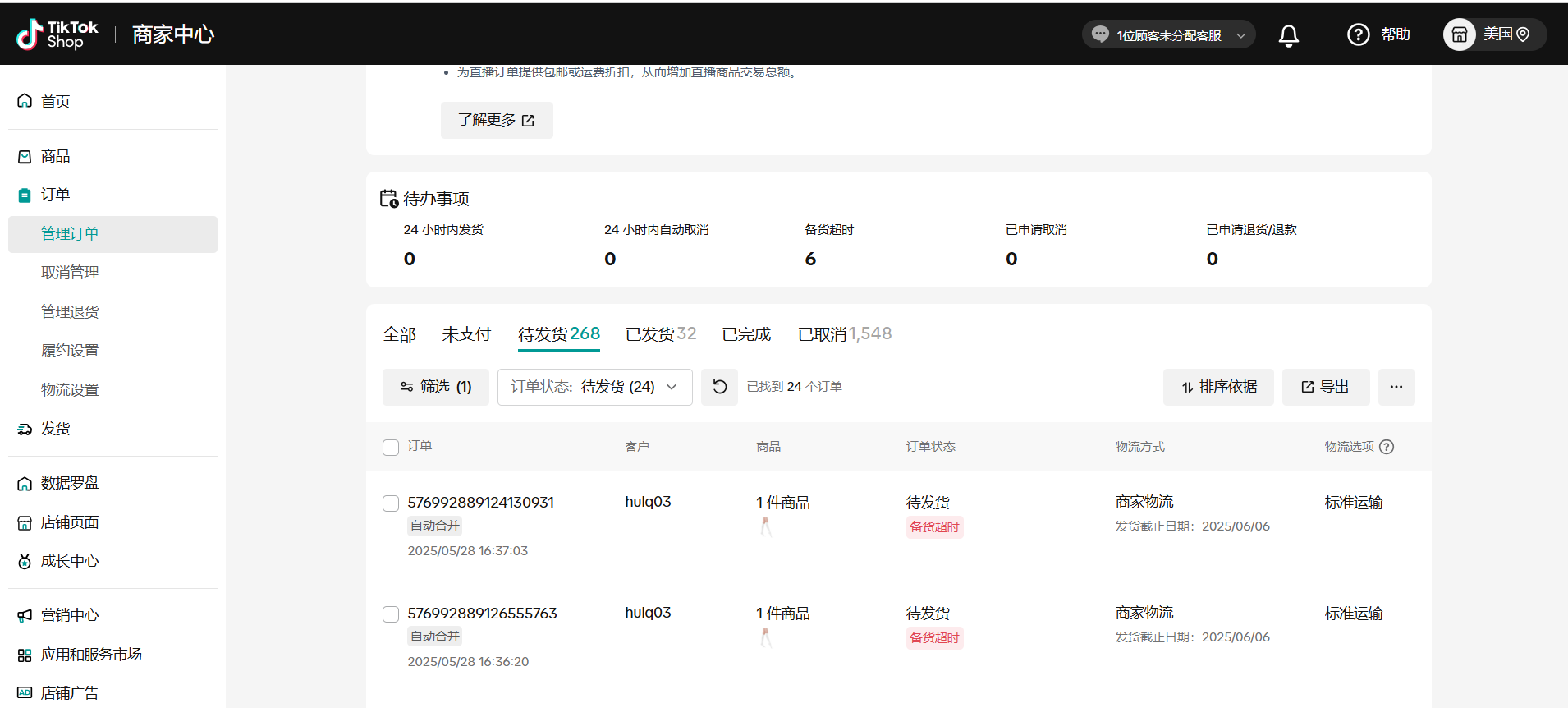The image size is (1568, 708).
Task: Expand the unassigned customer service dropdown
Action: point(1241,35)
